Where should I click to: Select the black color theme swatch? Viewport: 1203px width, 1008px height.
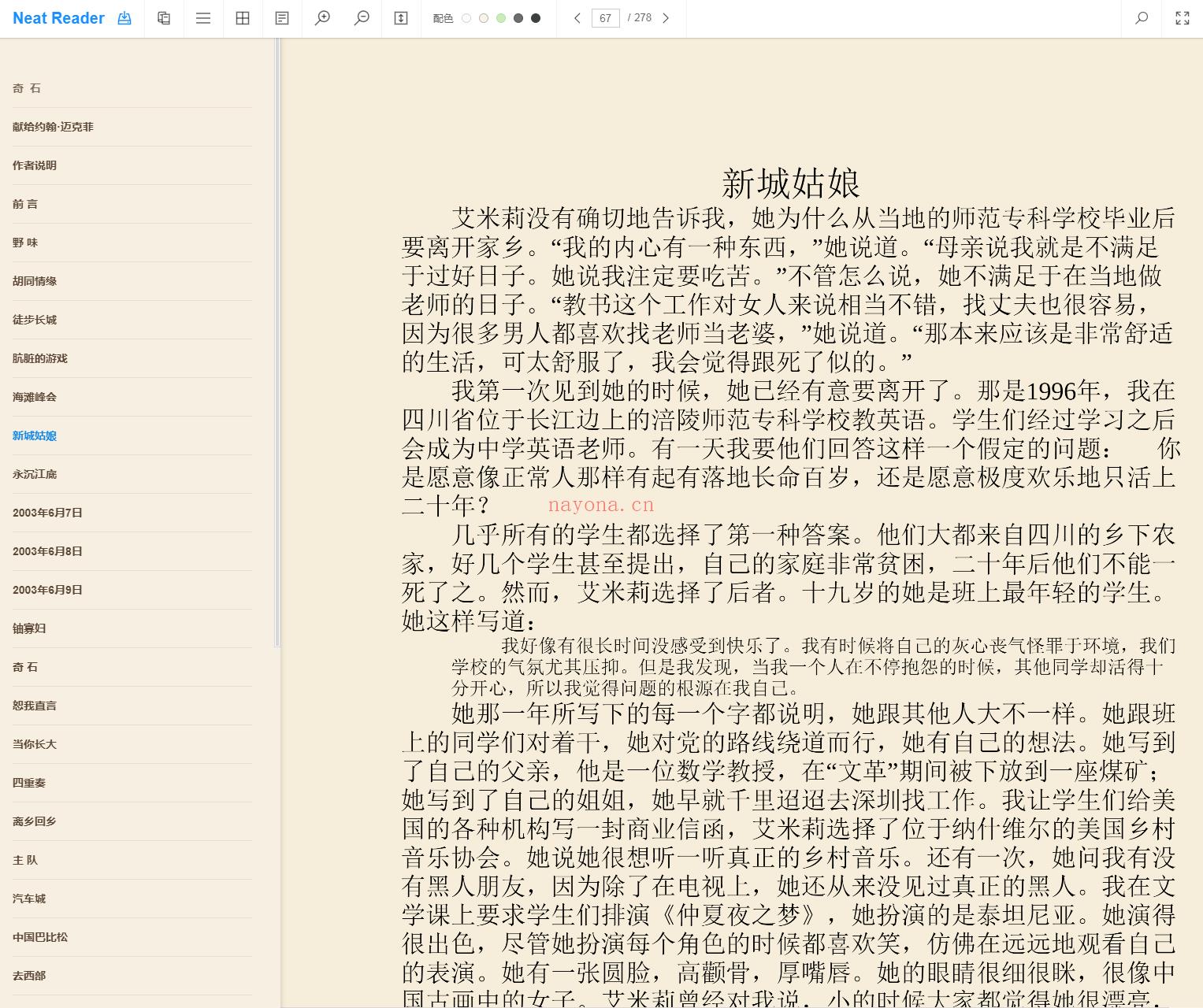click(x=536, y=18)
